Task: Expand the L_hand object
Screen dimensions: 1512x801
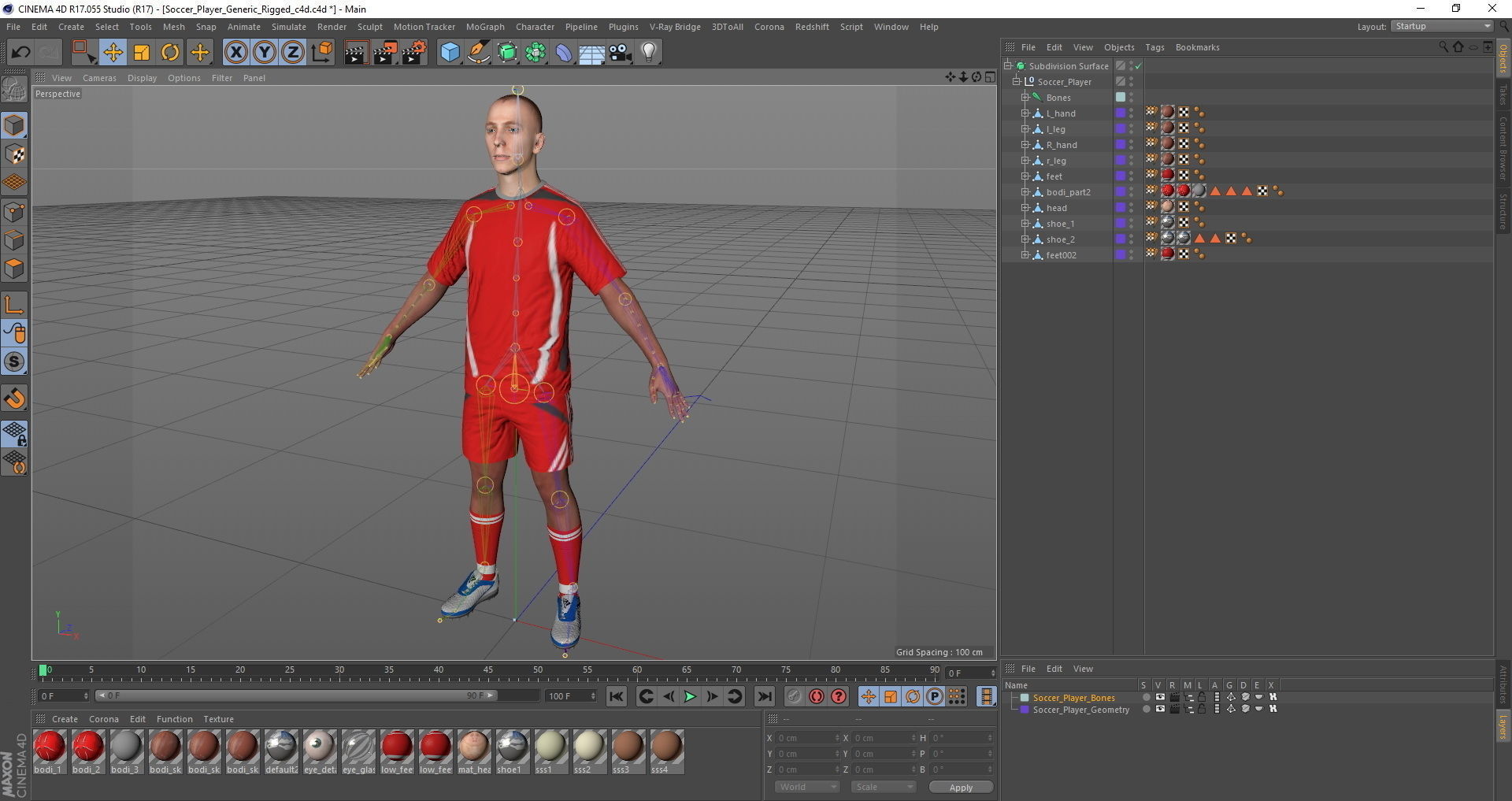Action: click(1025, 113)
